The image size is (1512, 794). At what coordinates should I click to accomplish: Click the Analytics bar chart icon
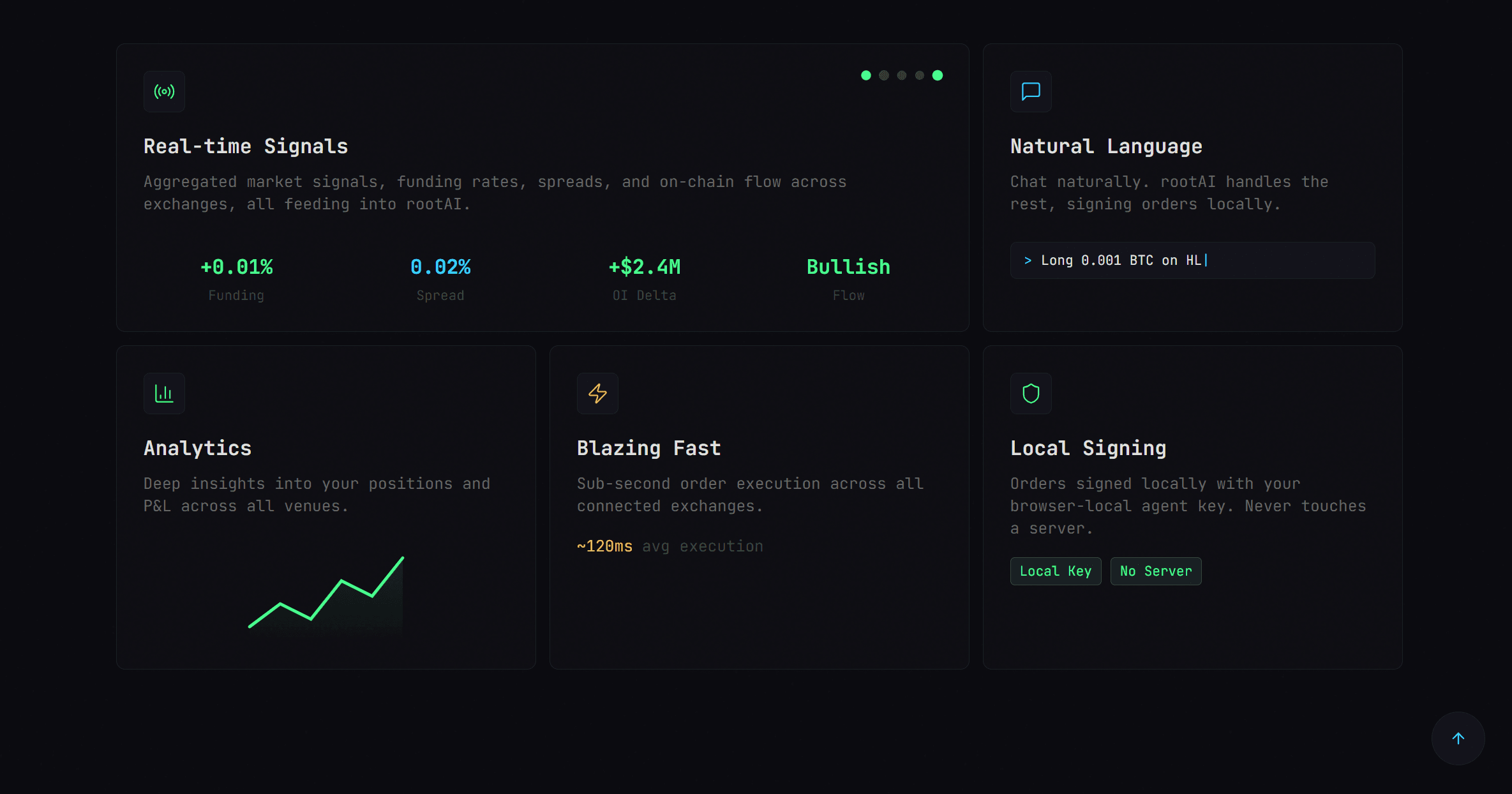pos(164,393)
